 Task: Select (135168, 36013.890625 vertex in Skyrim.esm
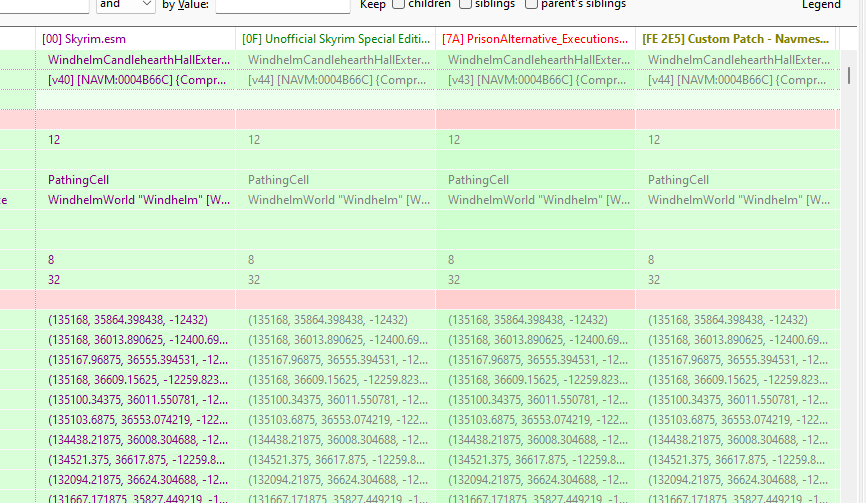coord(136,340)
